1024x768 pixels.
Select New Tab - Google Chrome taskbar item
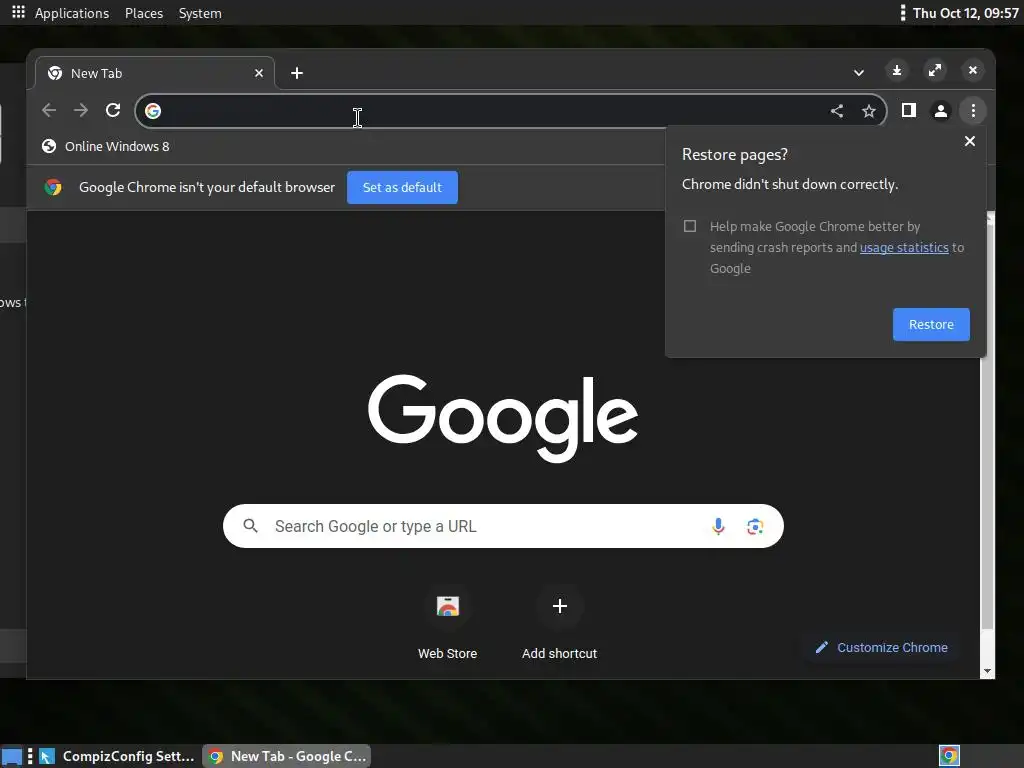[287, 756]
